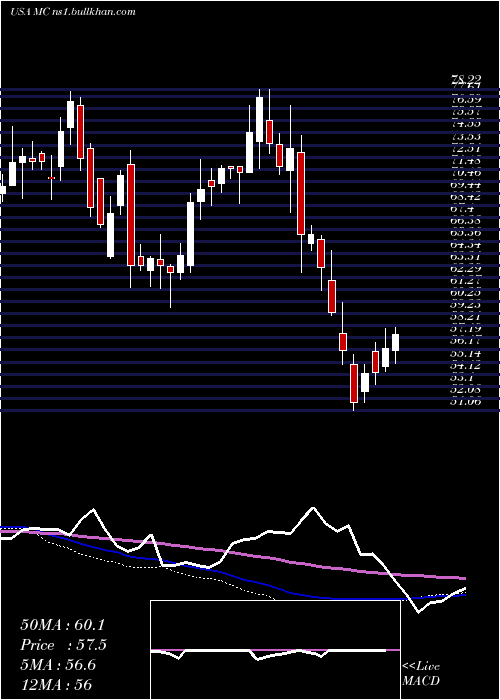Click the 55.14 price axis label
This screenshot has height=700, width=500.
click(466, 353)
